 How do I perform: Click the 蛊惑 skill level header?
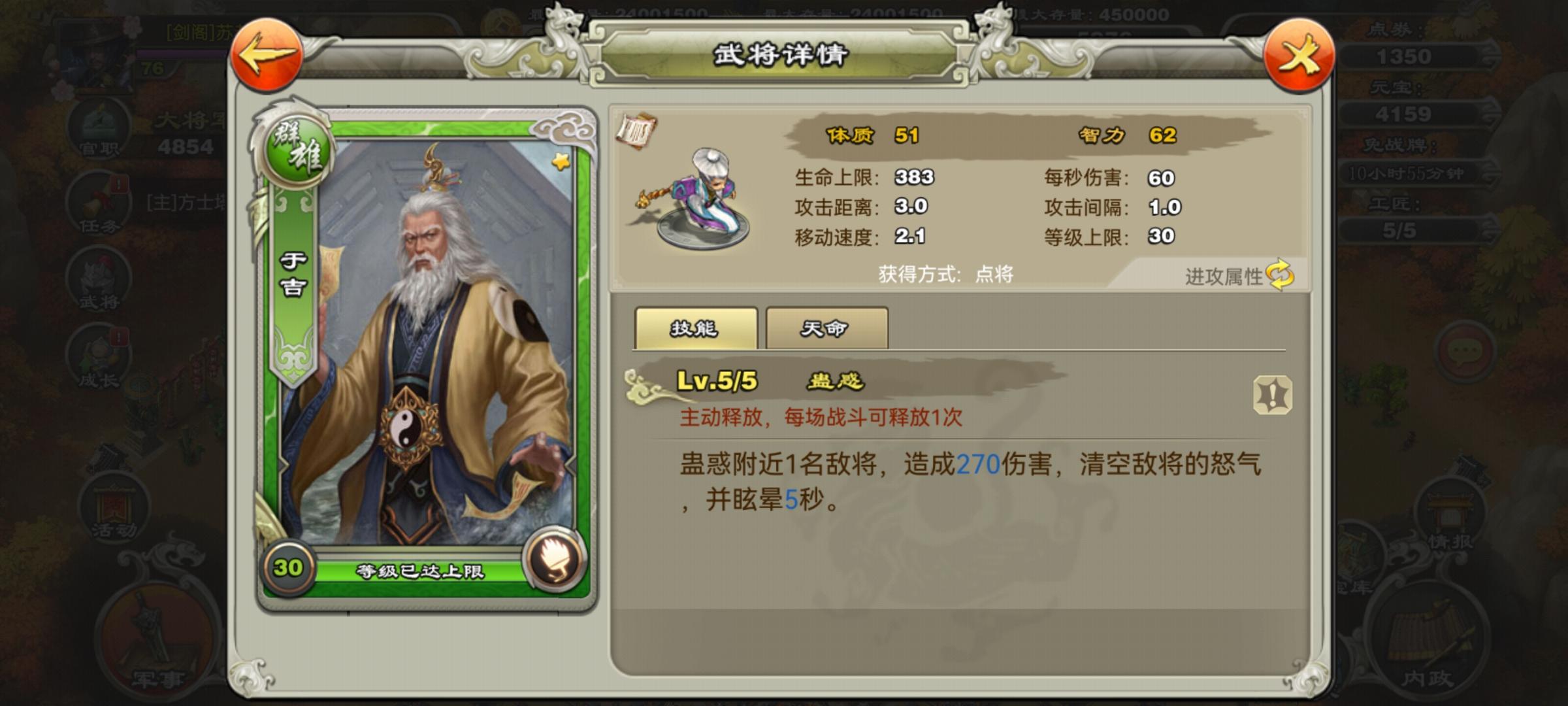coord(771,380)
